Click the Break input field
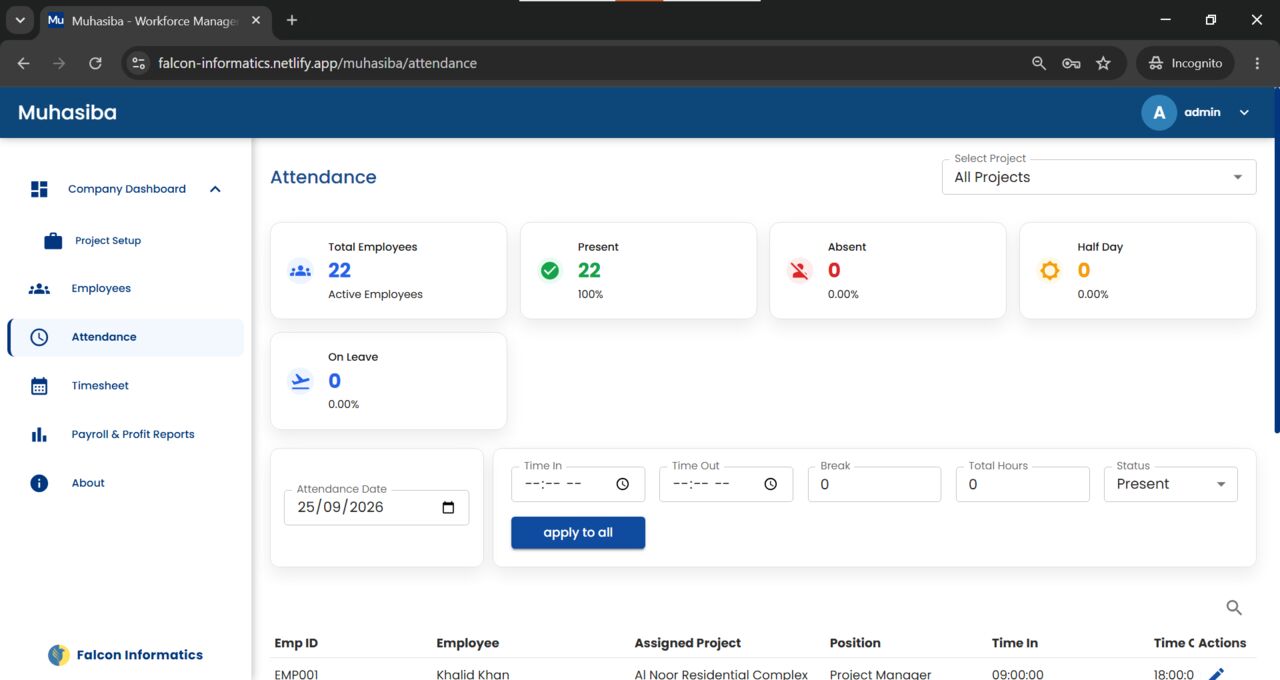The height and width of the screenshot is (680, 1280). 874,484
